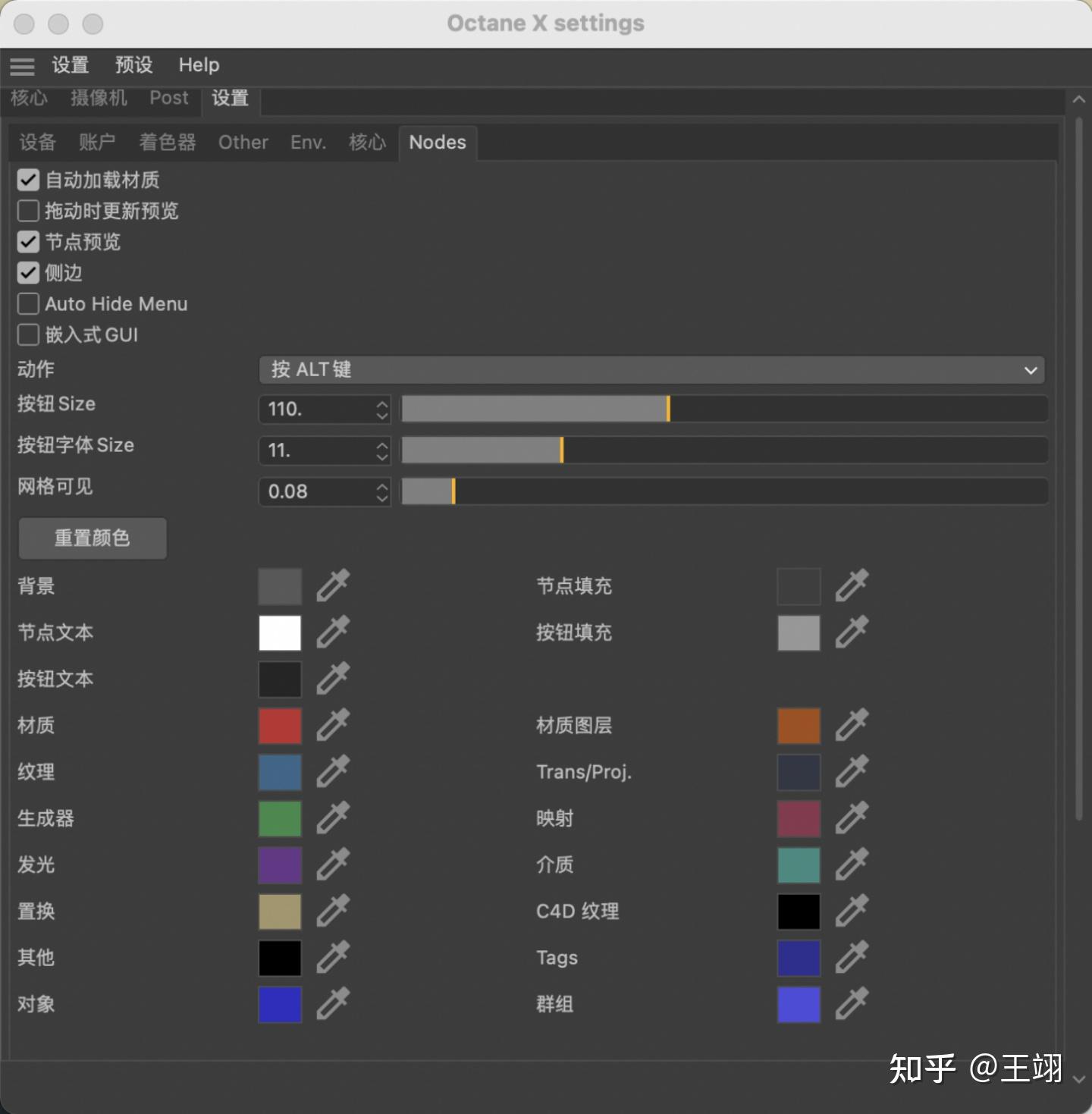The image size is (1092, 1114).
Task: Open the Help menu
Action: click(199, 65)
